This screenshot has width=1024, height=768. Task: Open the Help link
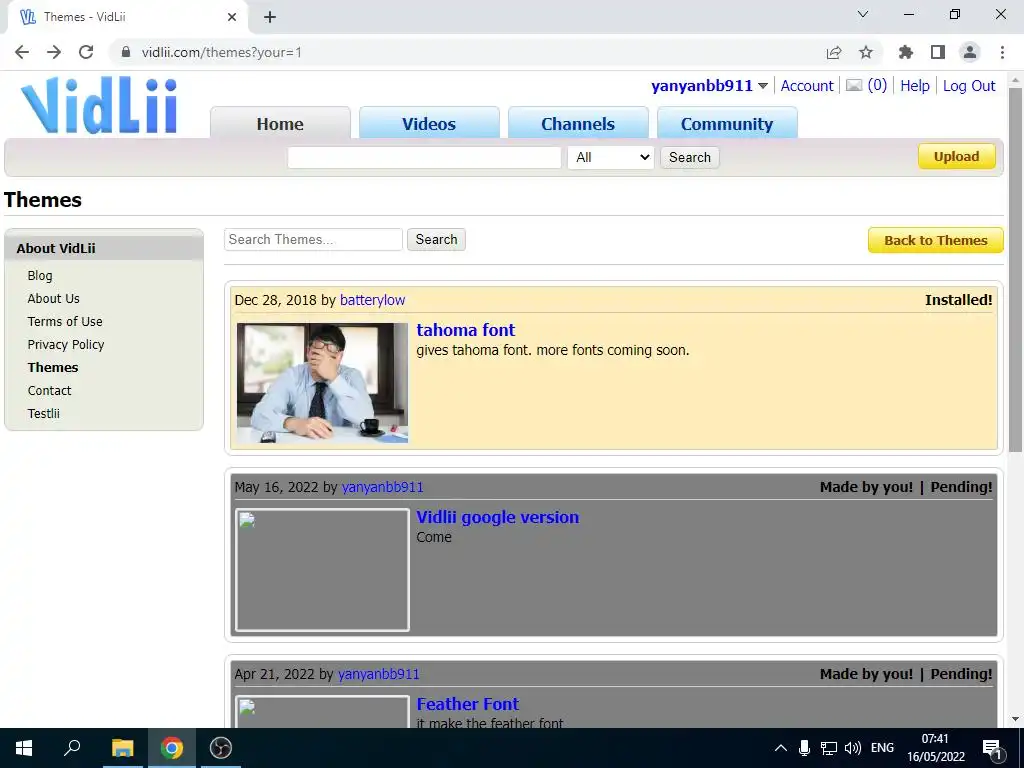coord(915,86)
